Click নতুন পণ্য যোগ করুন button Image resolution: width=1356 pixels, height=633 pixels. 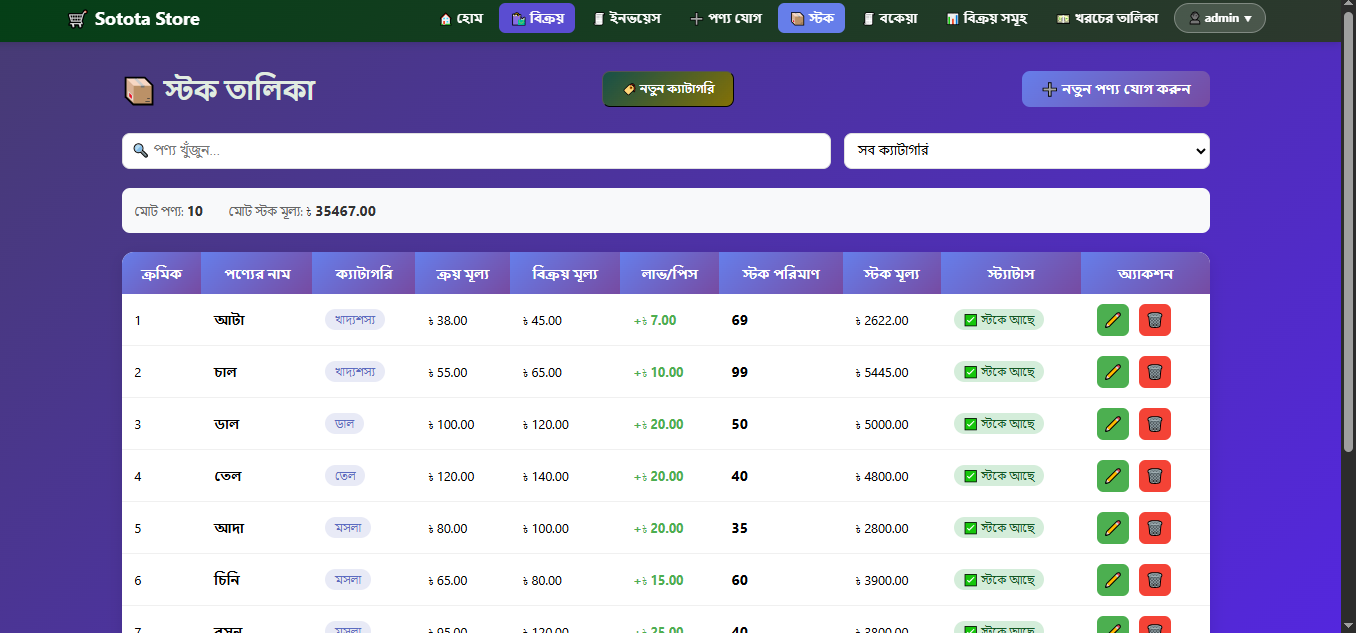tap(1116, 89)
